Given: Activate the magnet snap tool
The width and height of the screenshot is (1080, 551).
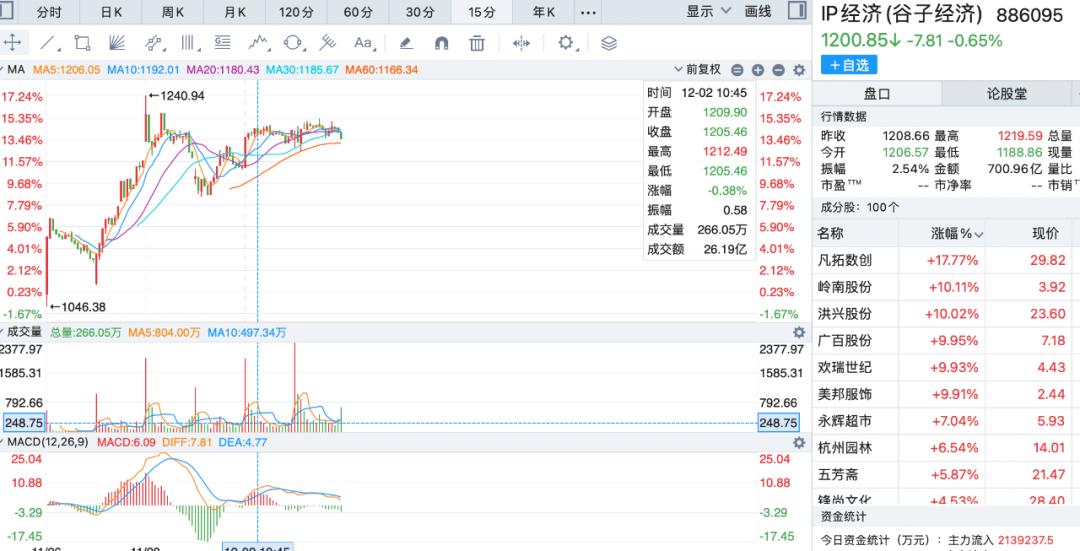Looking at the screenshot, I should pyautogui.click(x=442, y=43).
